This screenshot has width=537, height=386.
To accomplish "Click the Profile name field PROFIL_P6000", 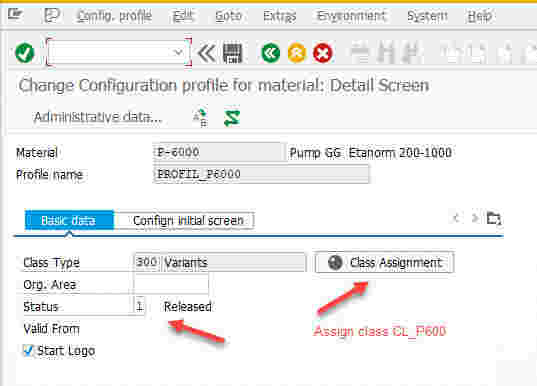I will [x=261, y=174].
